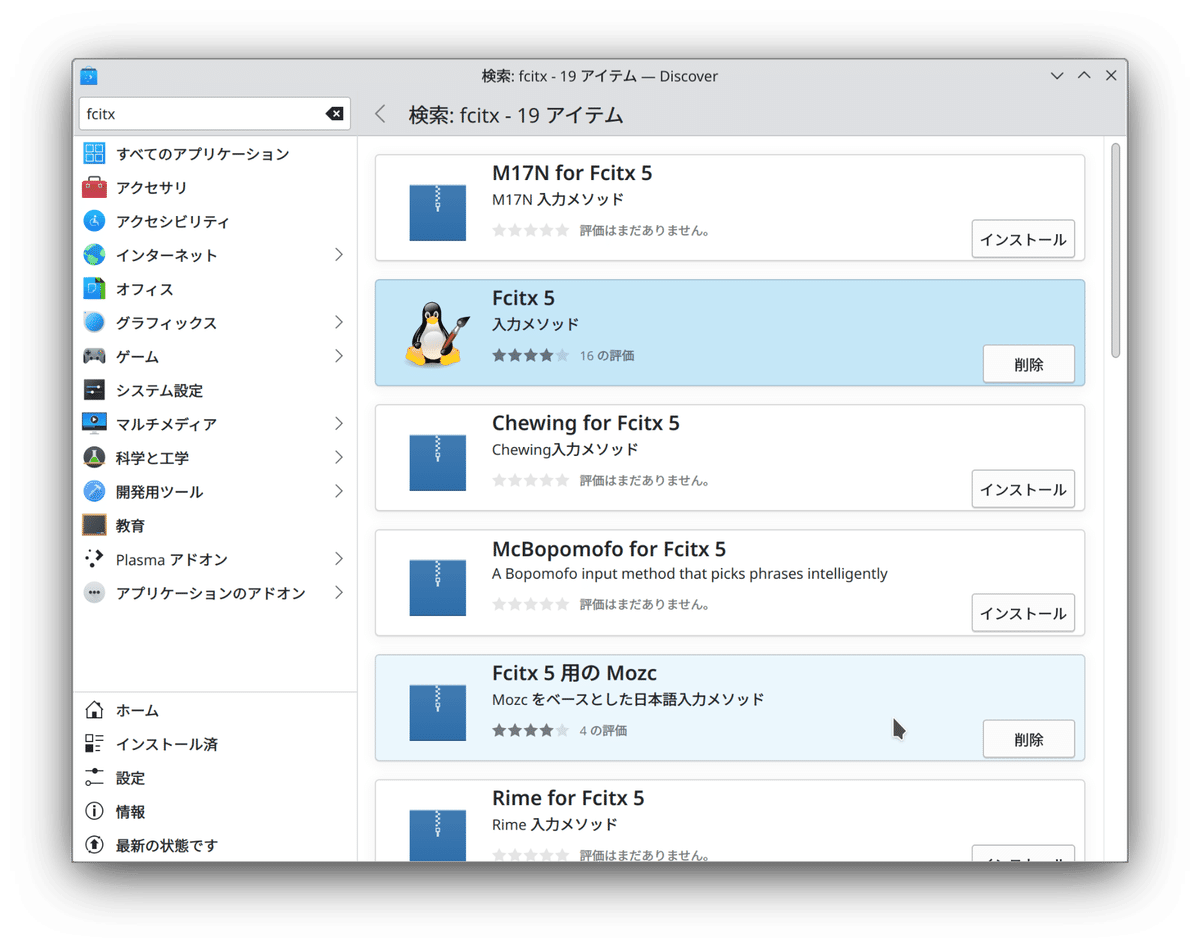Click Chewing for Fcitx 5 empty stars
1200x948 pixels.
[x=530, y=480]
